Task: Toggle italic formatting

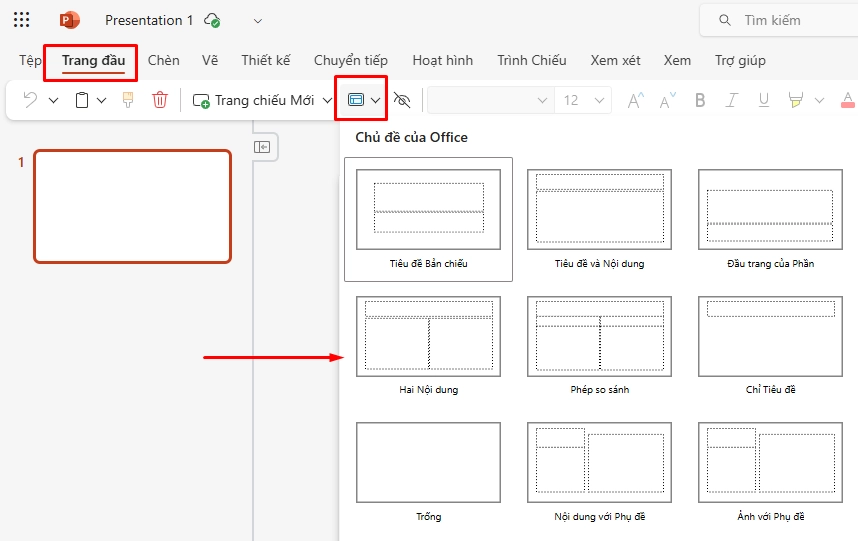Action: coord(732,100)
